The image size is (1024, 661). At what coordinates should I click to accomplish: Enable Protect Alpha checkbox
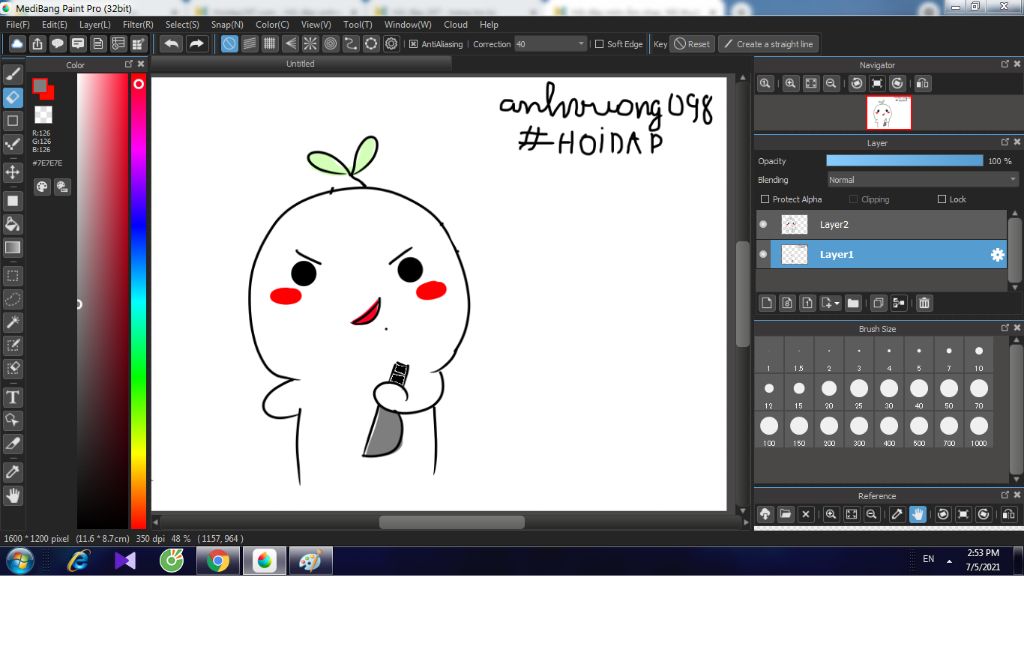[765, 199]
